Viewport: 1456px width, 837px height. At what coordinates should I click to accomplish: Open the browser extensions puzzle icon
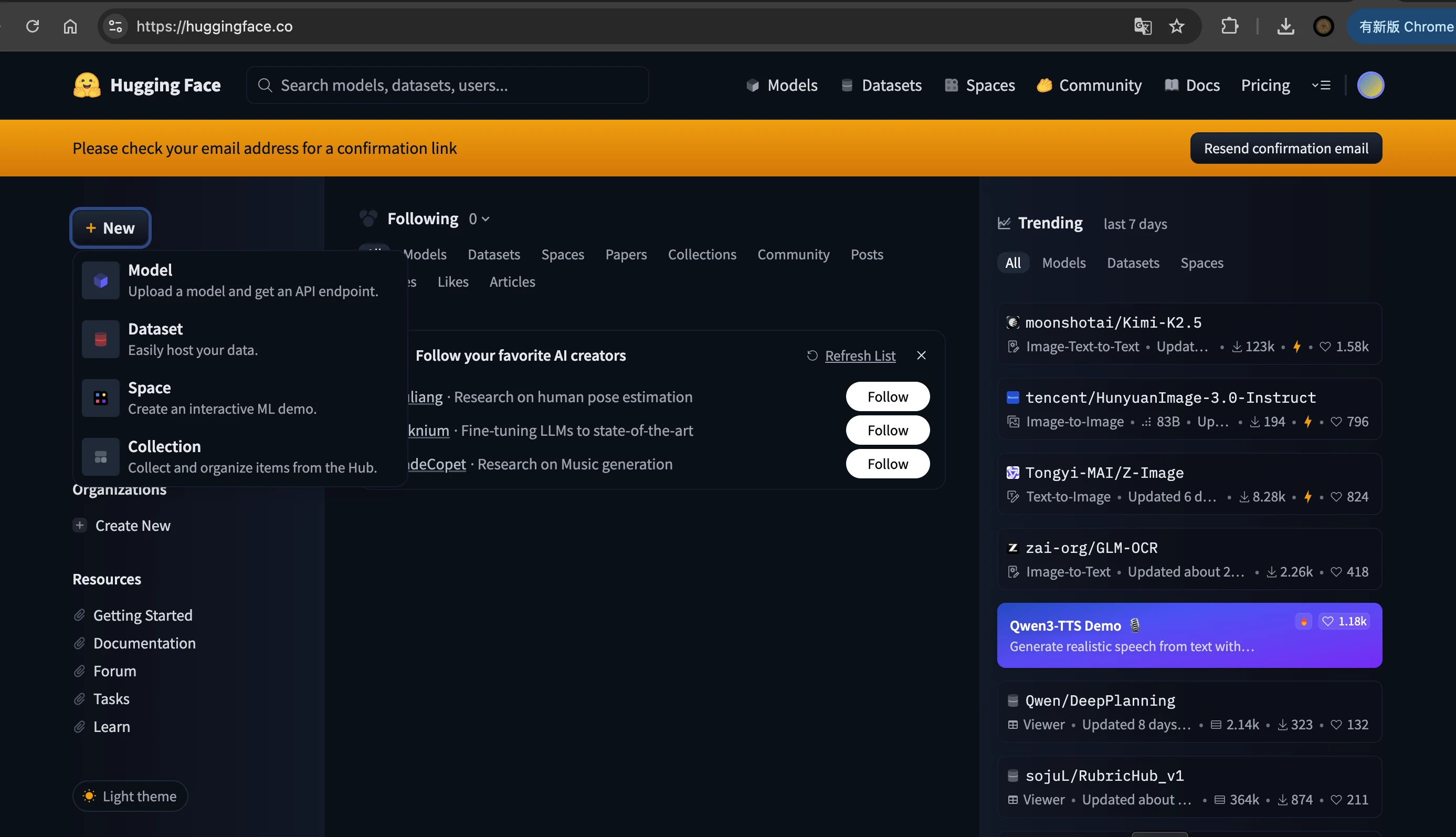pos(1229,26)
